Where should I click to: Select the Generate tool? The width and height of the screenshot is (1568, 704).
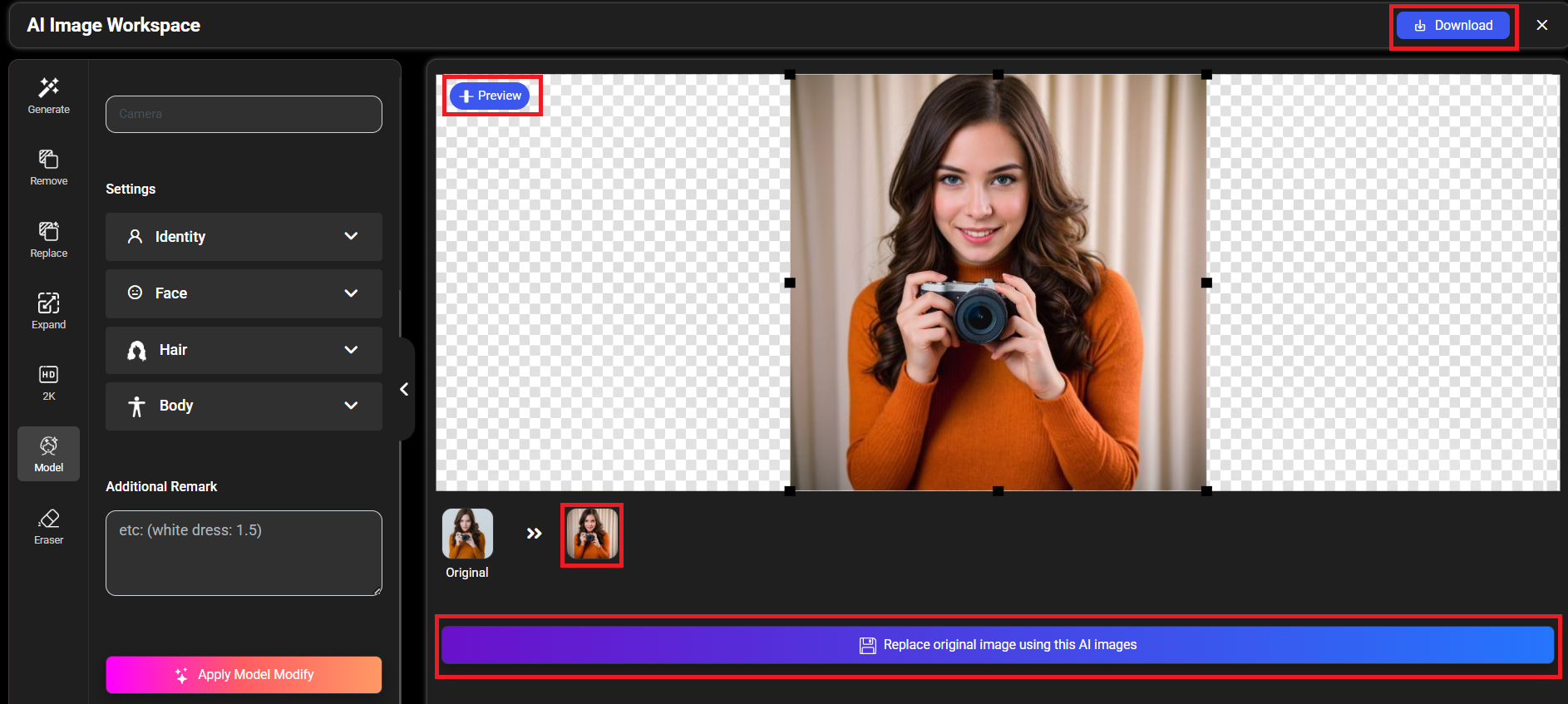[x=48, y=96]
